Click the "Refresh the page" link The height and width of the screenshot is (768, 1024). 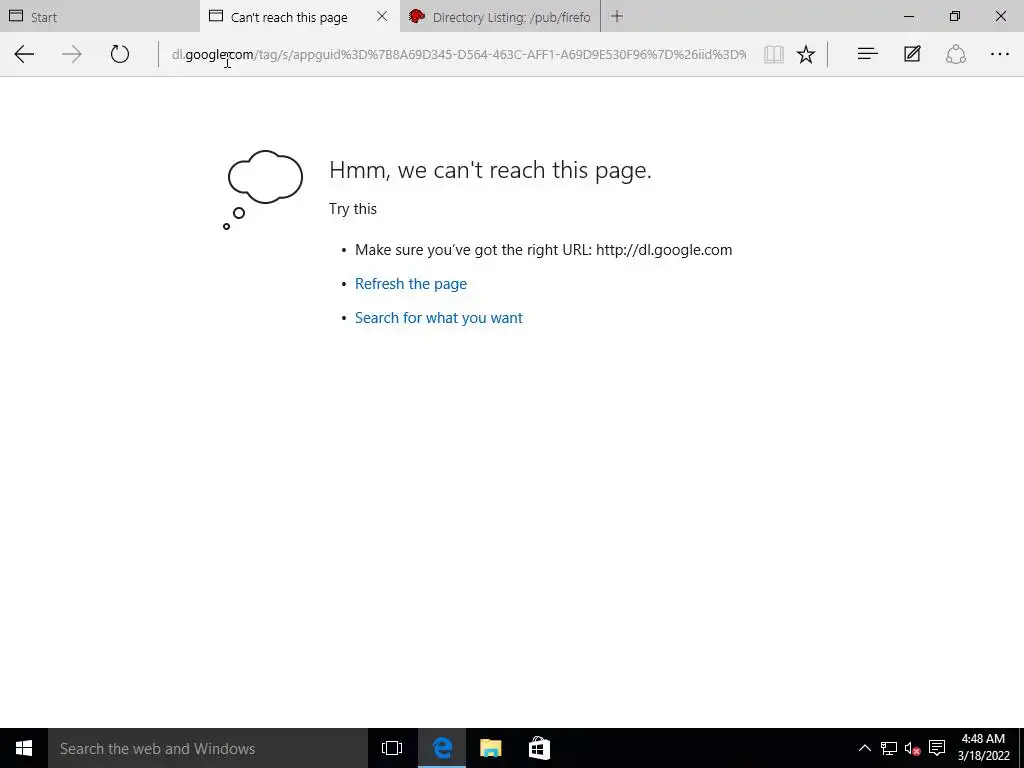coord(411,284)
